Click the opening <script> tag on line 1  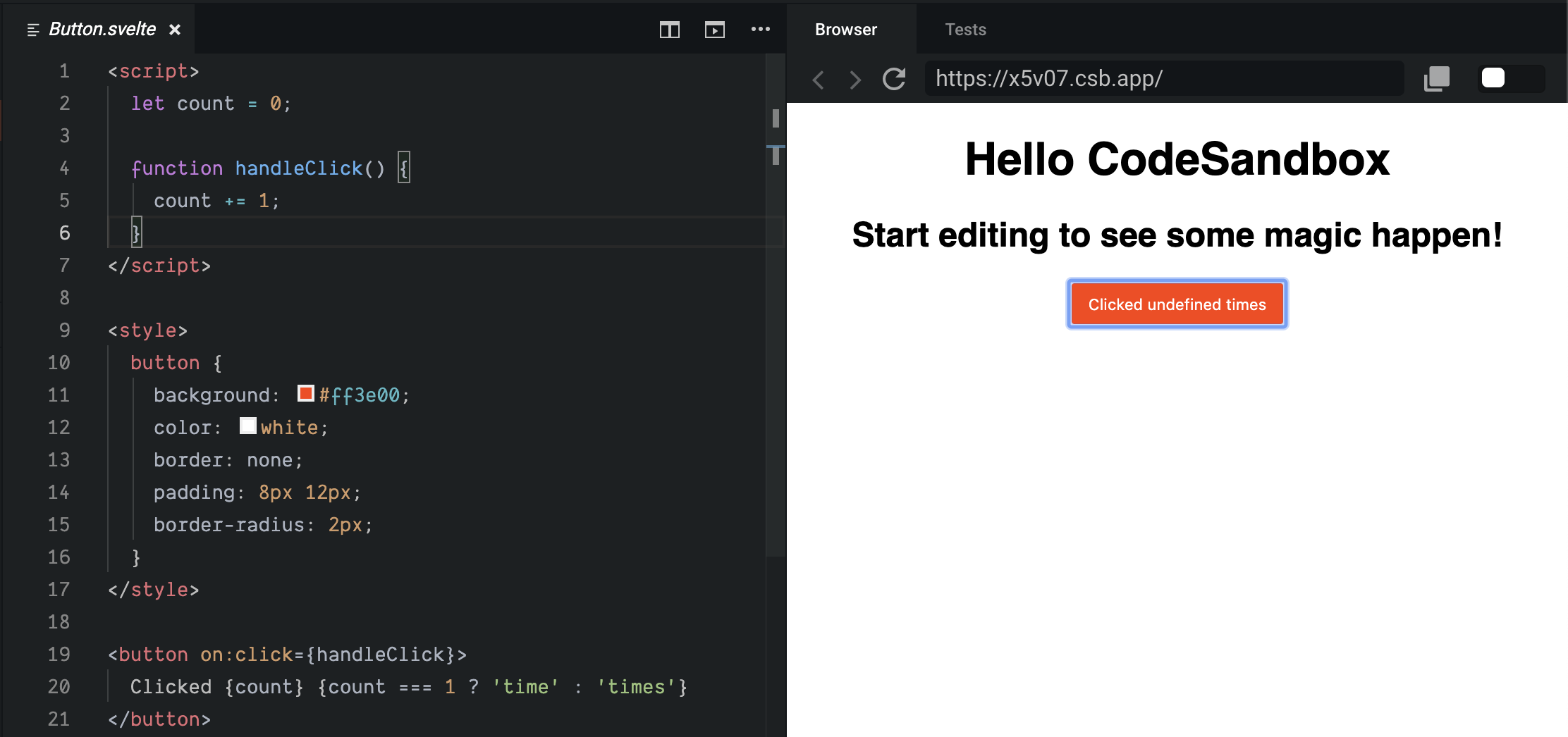pyautogui.click(x=154, y=71)
